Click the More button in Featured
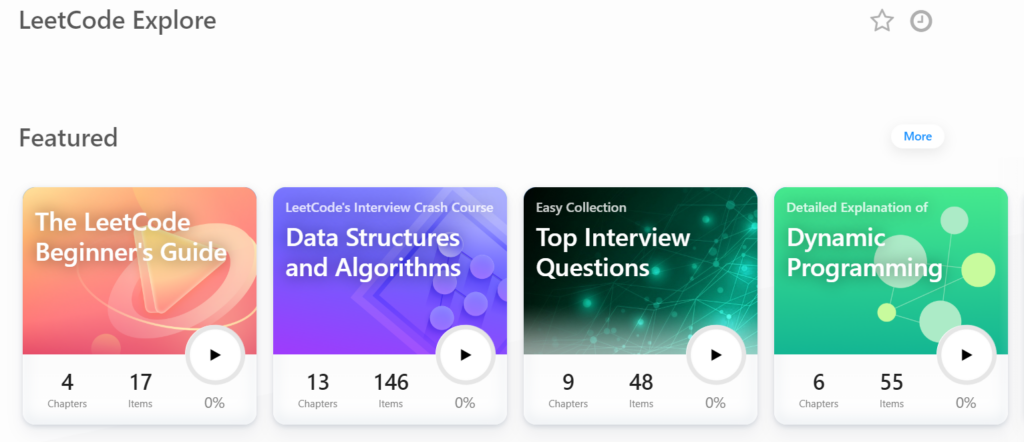The image size is (1024, 442). (918, 136)
